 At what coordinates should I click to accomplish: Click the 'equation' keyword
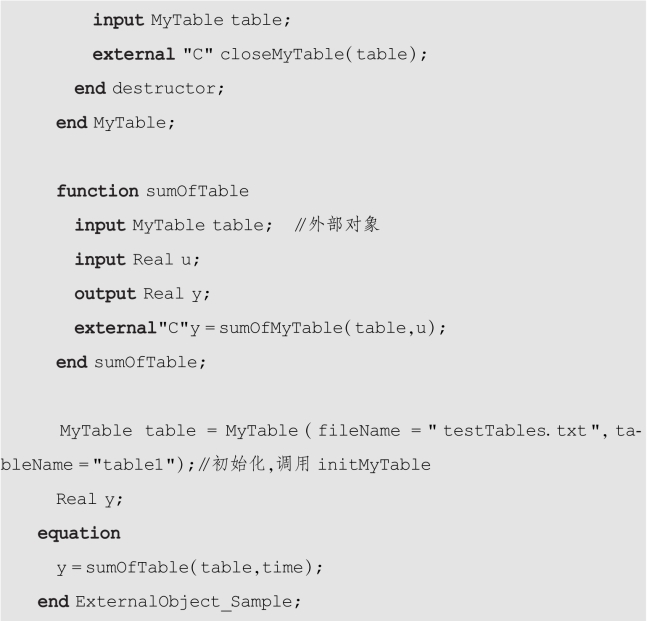(x=79, y=534)
